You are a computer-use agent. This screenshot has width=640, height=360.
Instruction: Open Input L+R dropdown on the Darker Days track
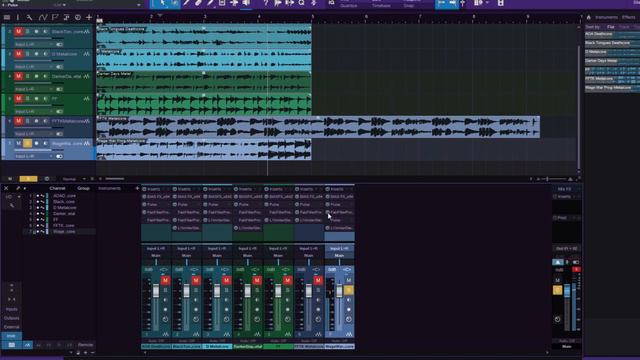[x=34, y=89]
